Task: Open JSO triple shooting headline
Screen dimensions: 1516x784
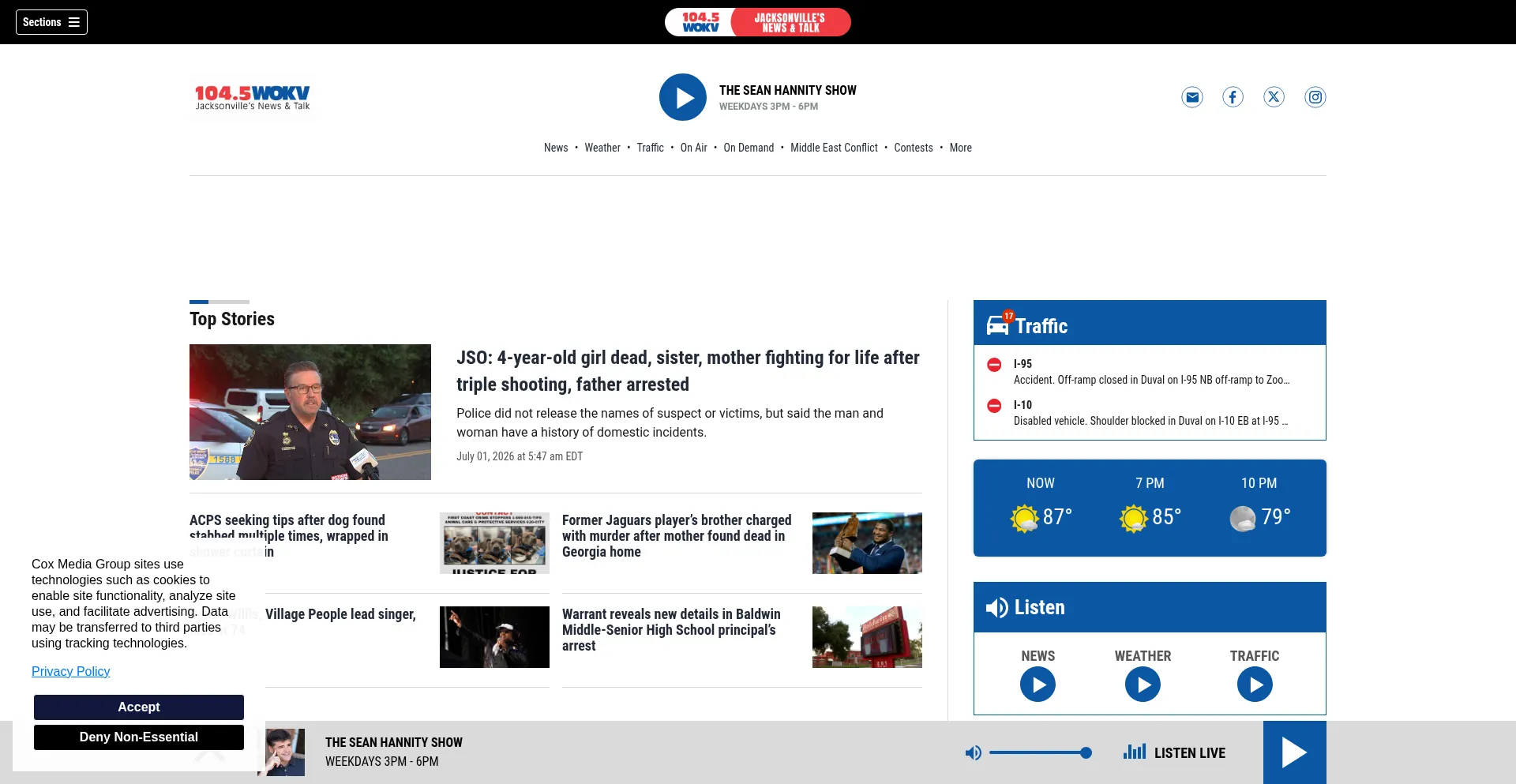Action: pyautogui.click(x=688, y=371)
